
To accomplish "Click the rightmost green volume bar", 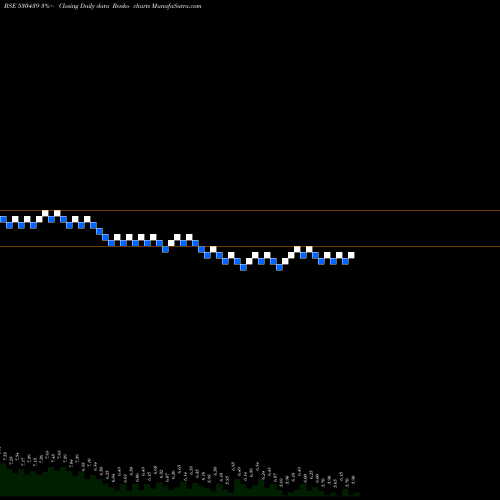I will tap(357, 494).
